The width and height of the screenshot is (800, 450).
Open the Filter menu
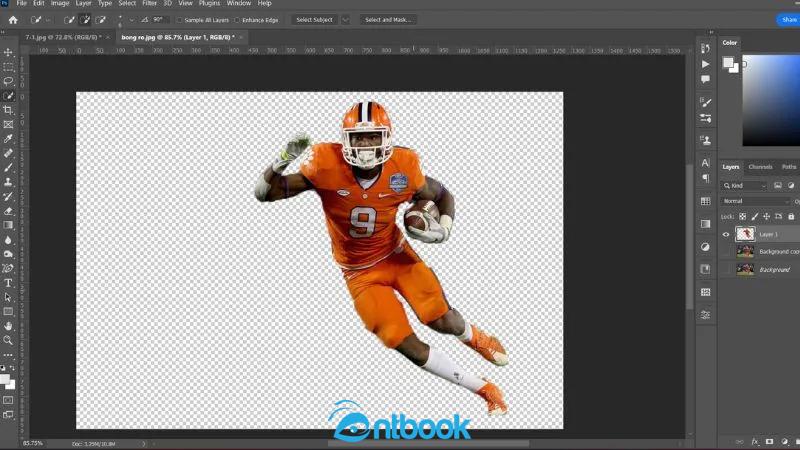pyautogui.click(x=149, y=4)
